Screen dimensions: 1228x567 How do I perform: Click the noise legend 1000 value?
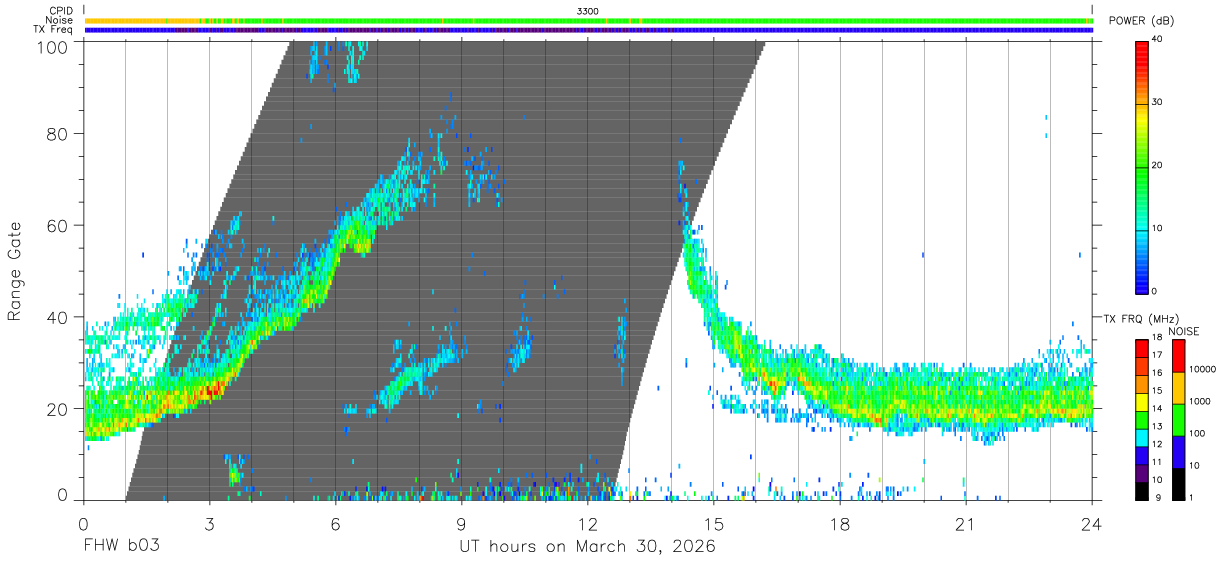click(x=1200, y=401)
